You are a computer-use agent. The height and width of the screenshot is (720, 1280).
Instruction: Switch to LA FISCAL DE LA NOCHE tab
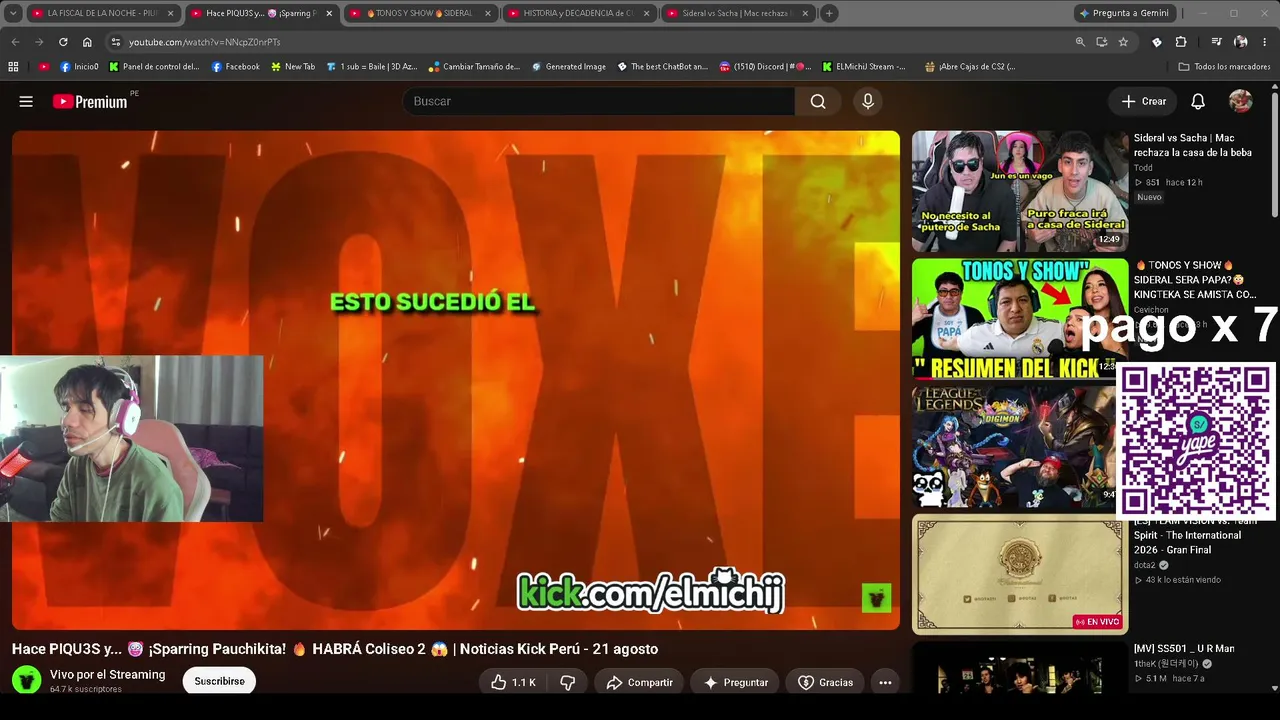103,13
